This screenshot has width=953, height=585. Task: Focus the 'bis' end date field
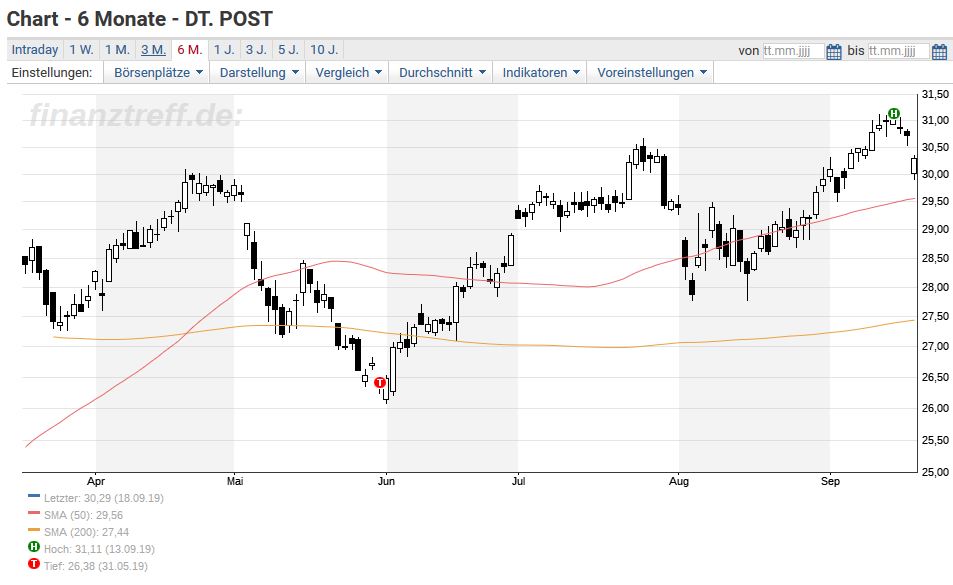pos(898,51)
